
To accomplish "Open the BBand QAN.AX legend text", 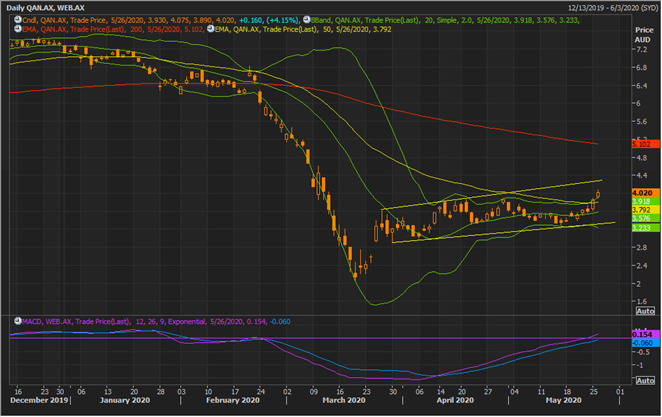I will coord(445,20).
